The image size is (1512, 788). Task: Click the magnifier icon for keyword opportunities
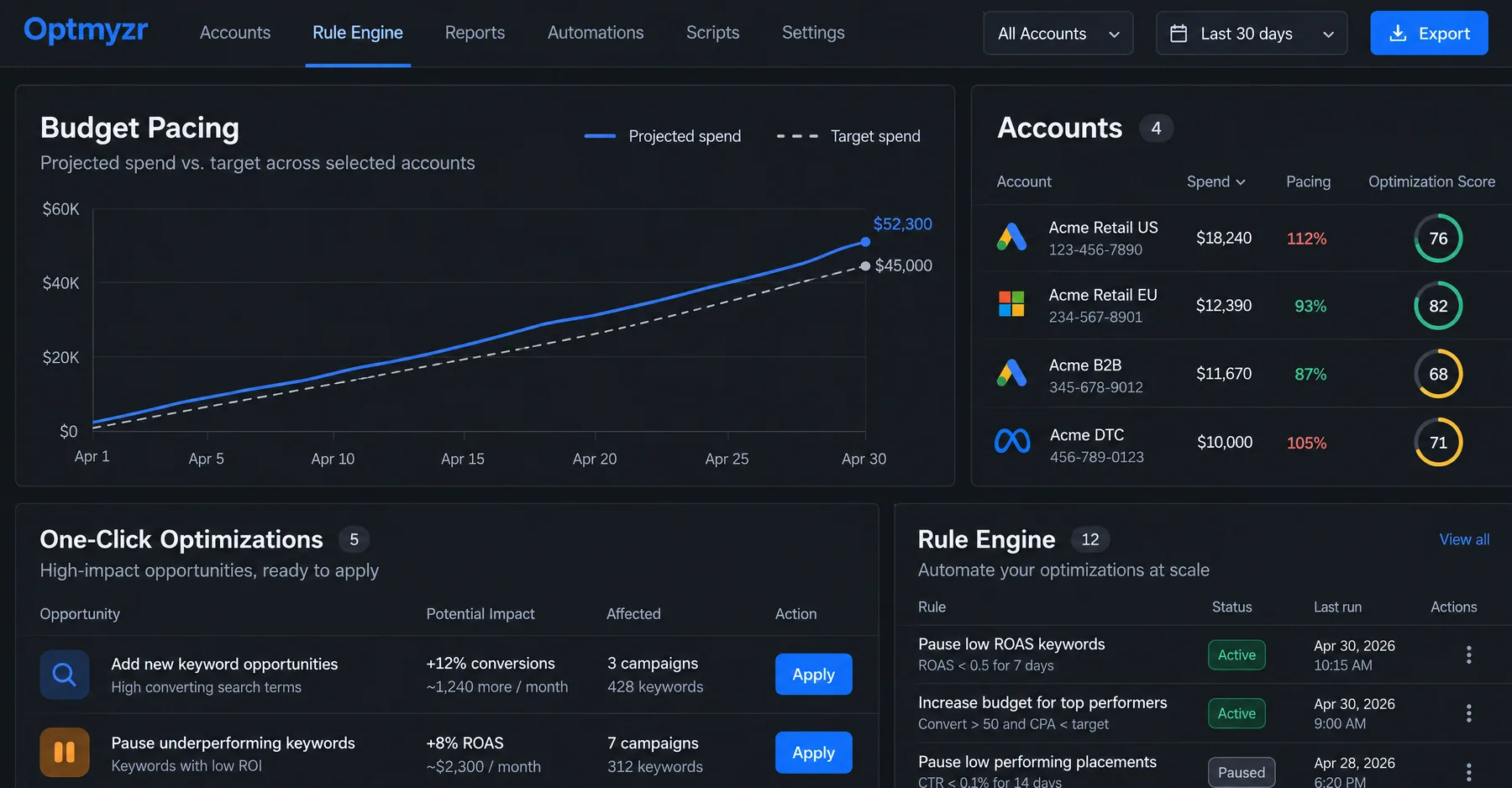pos(65,675)
